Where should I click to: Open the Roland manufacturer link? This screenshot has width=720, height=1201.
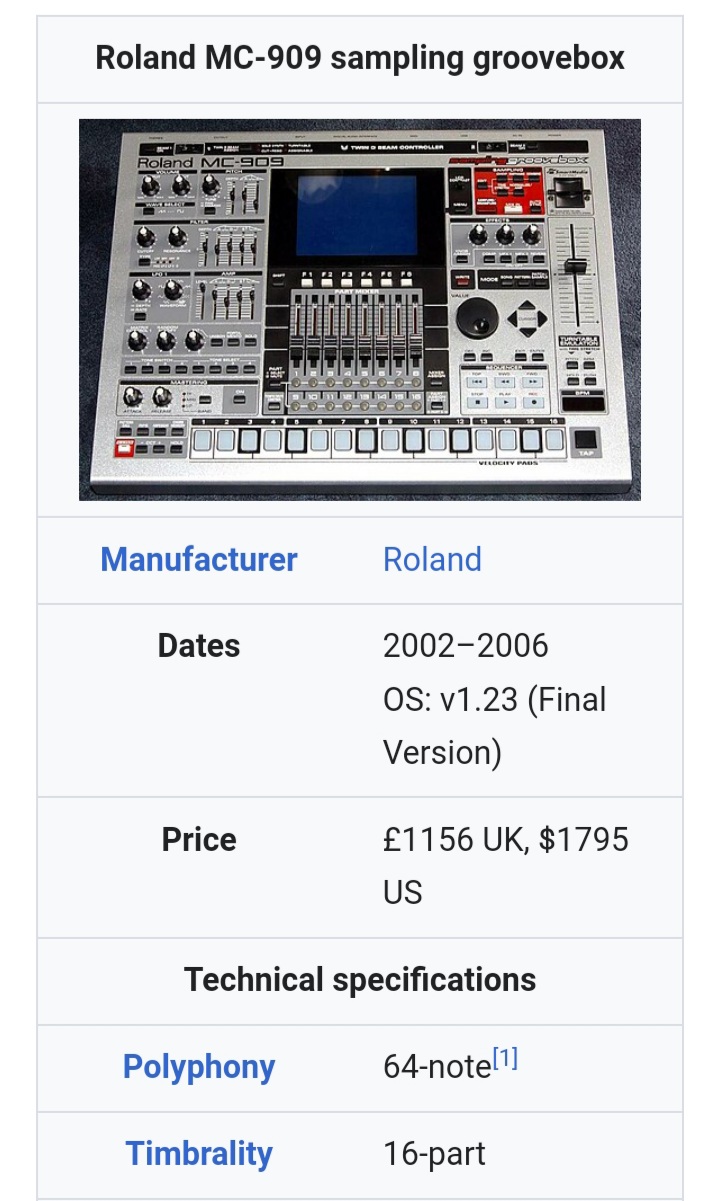pos(432,559)
